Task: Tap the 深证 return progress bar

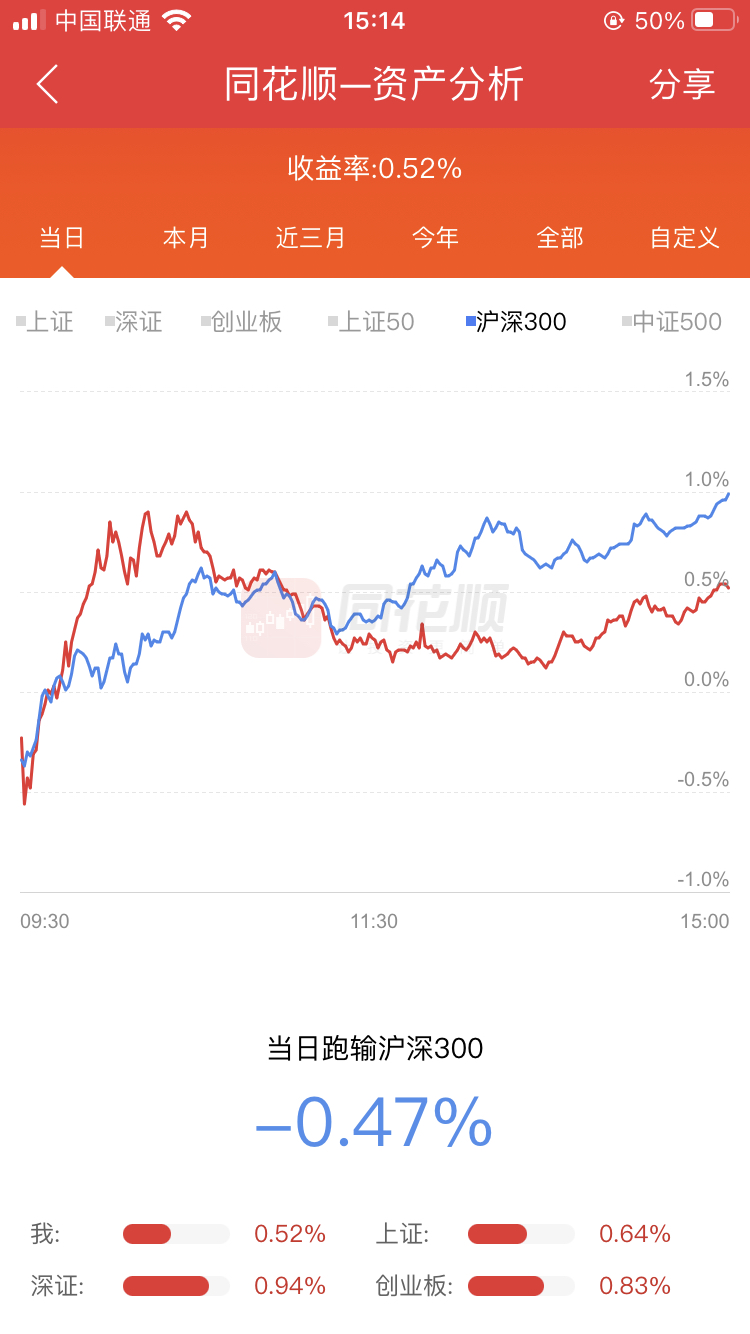Action: (x=176, y=1286)
